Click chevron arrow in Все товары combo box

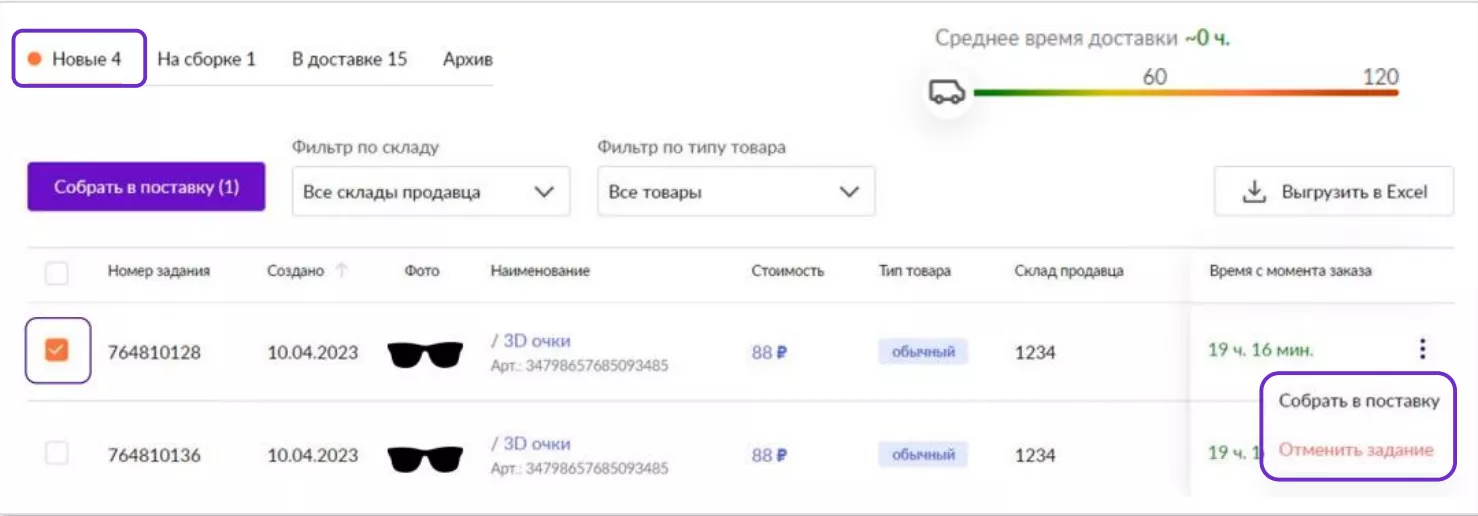(849, 192)
